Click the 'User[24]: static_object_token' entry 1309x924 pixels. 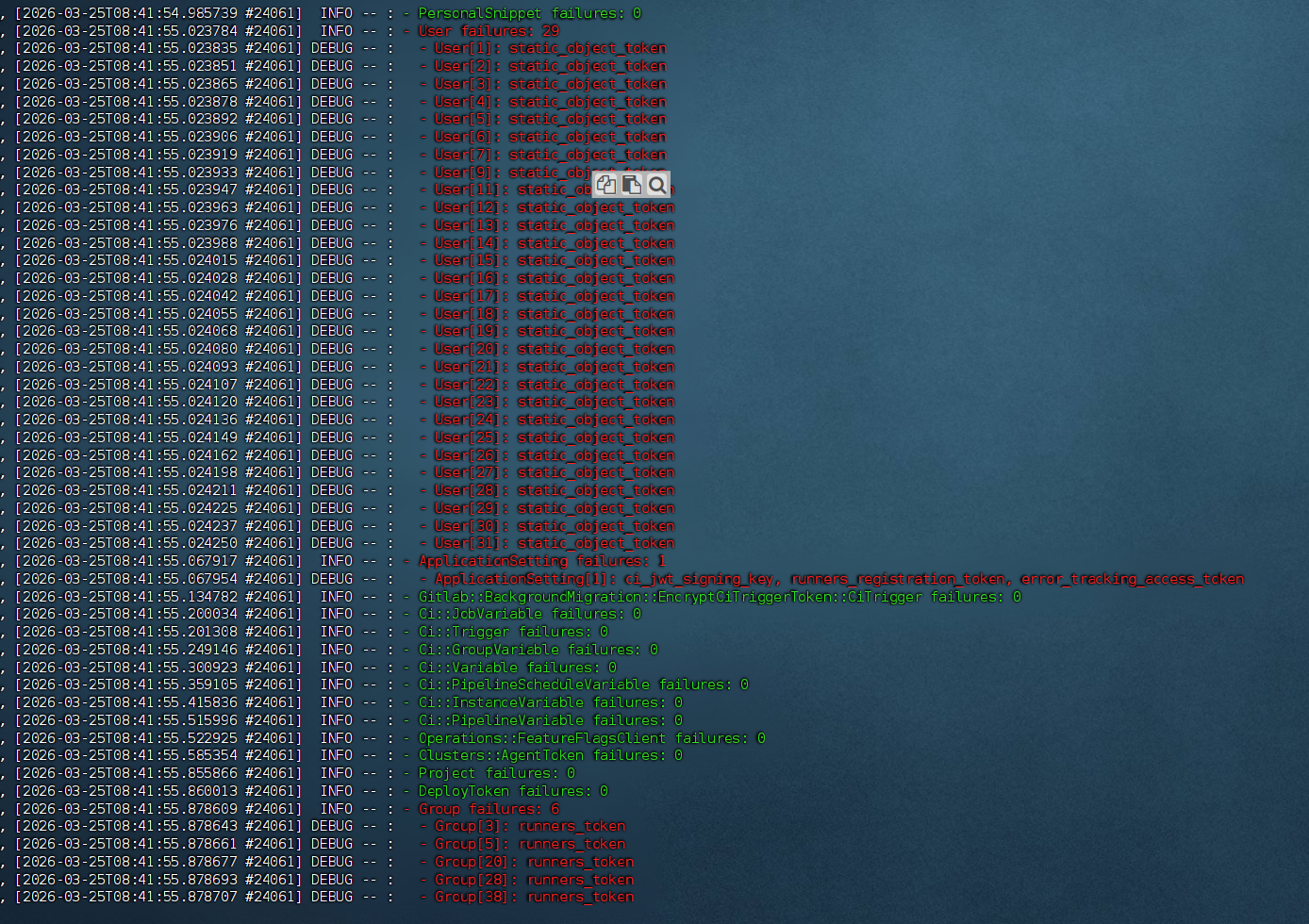[555, 420]
